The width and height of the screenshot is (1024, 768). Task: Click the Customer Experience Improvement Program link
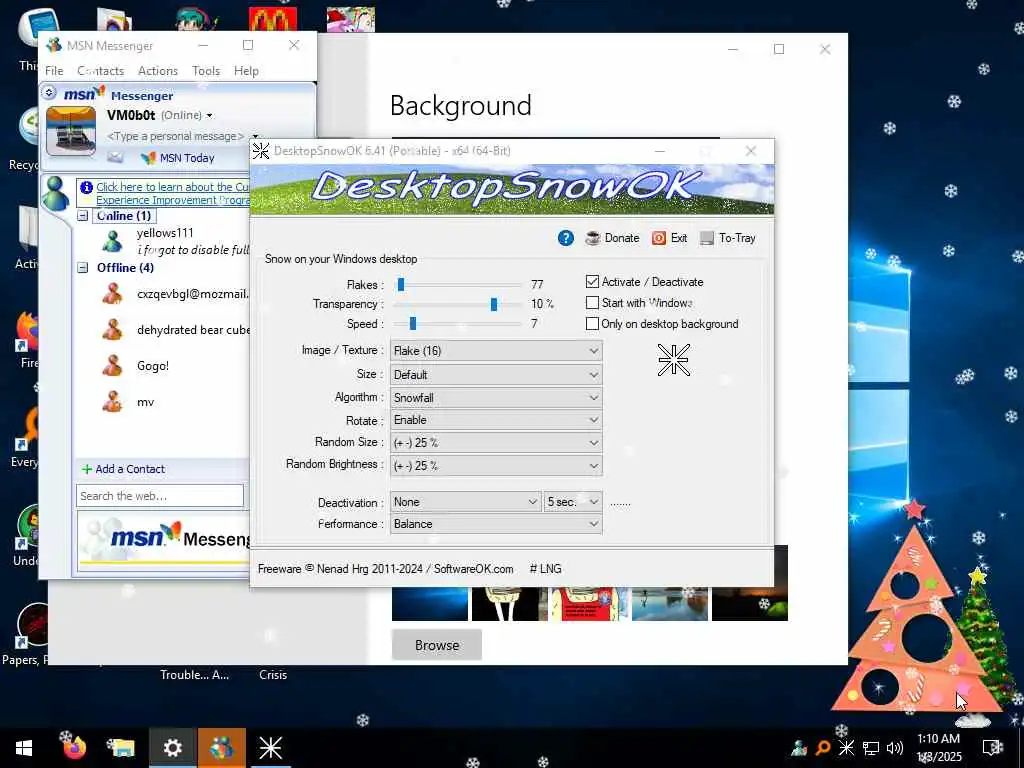(x=172, y=193)
